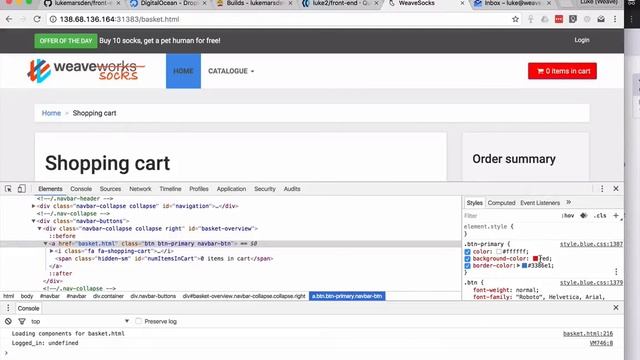Open DevTools three-dot customize menu

point(602,189)
